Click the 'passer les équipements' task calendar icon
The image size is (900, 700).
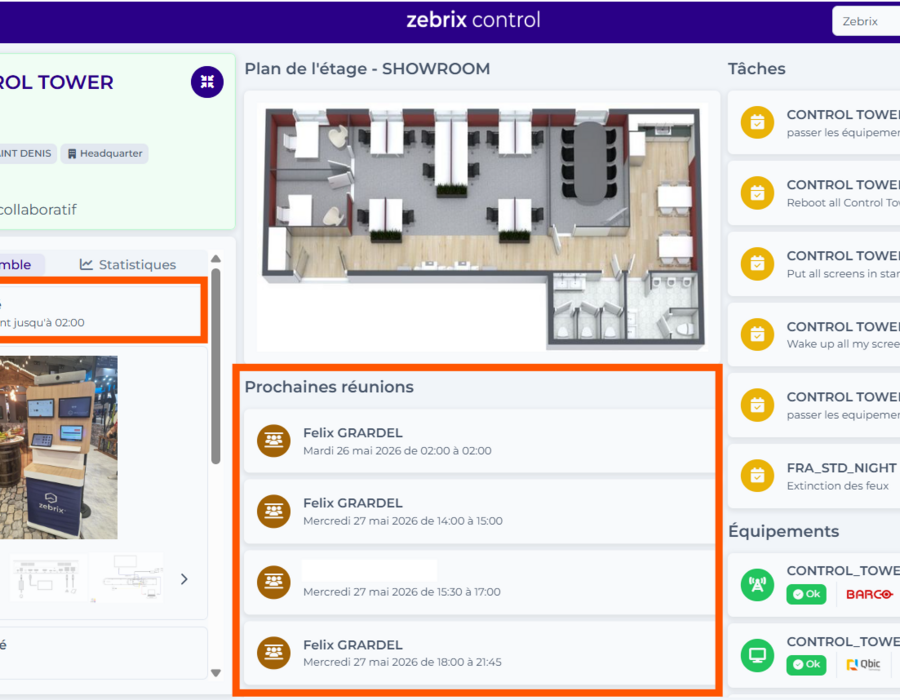(x=758, y=122)
